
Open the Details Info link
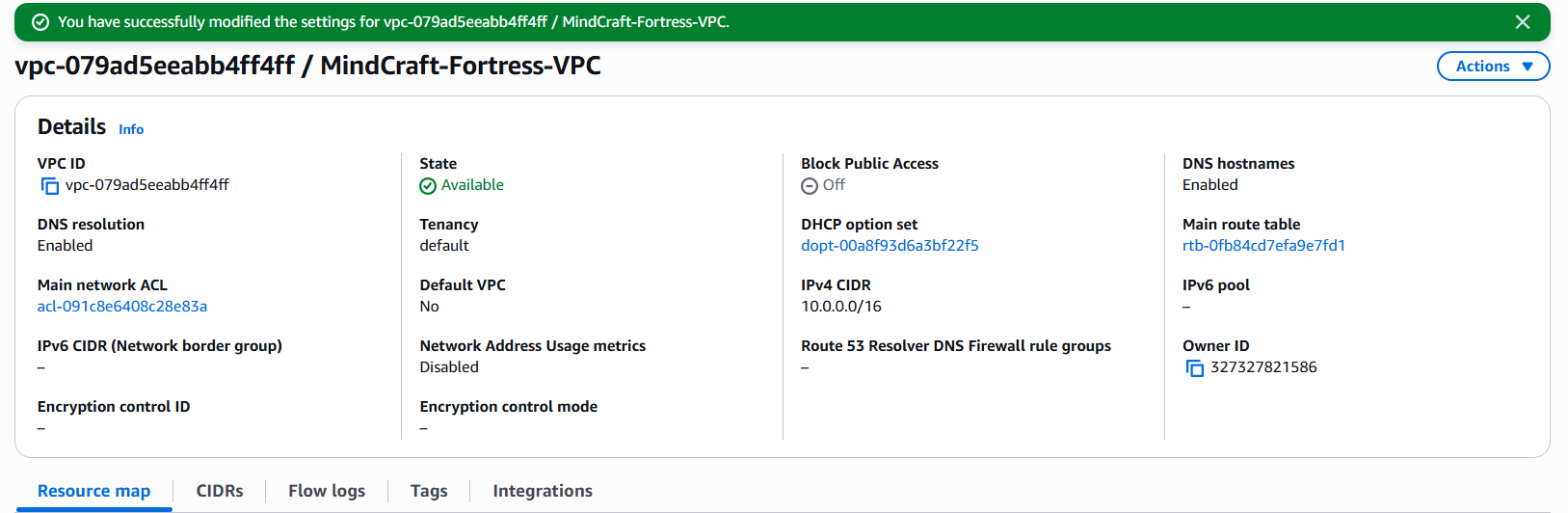coord(131,129)
